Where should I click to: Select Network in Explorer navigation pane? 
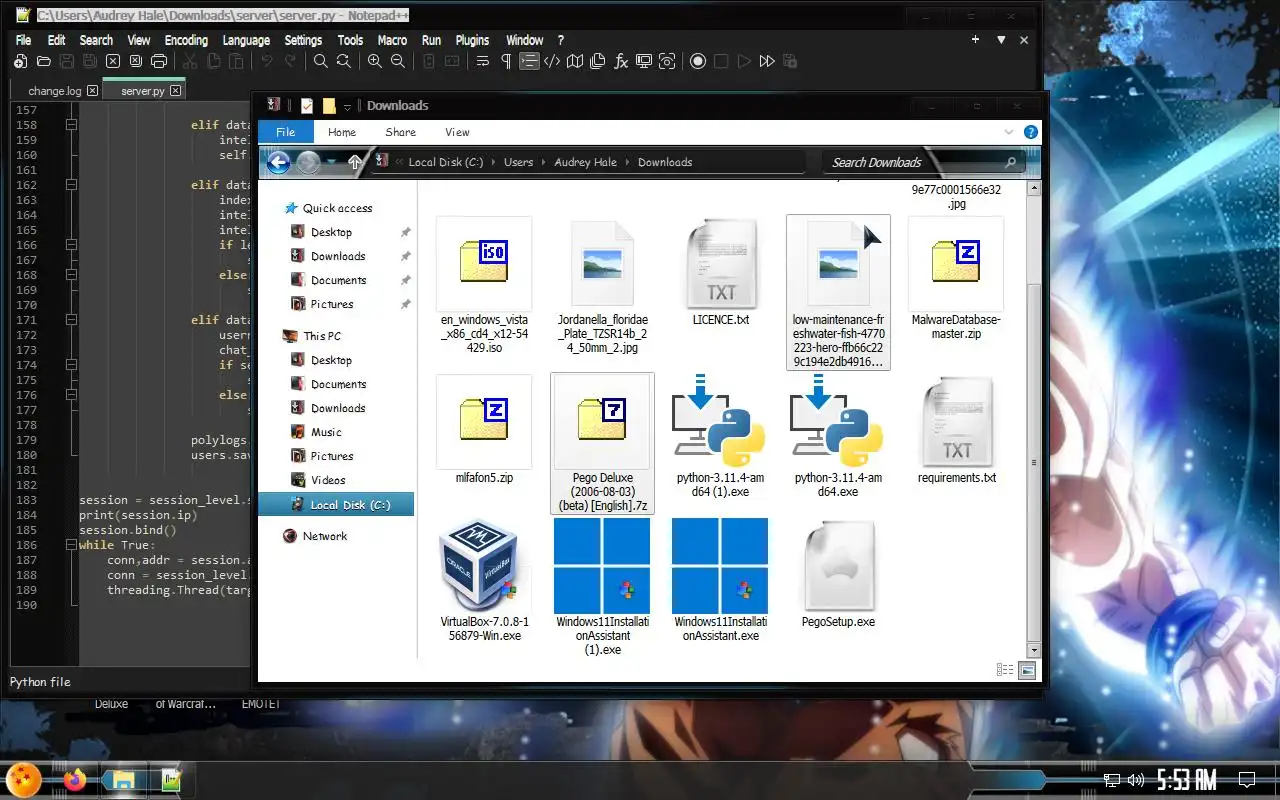click(x=325, y=536)
